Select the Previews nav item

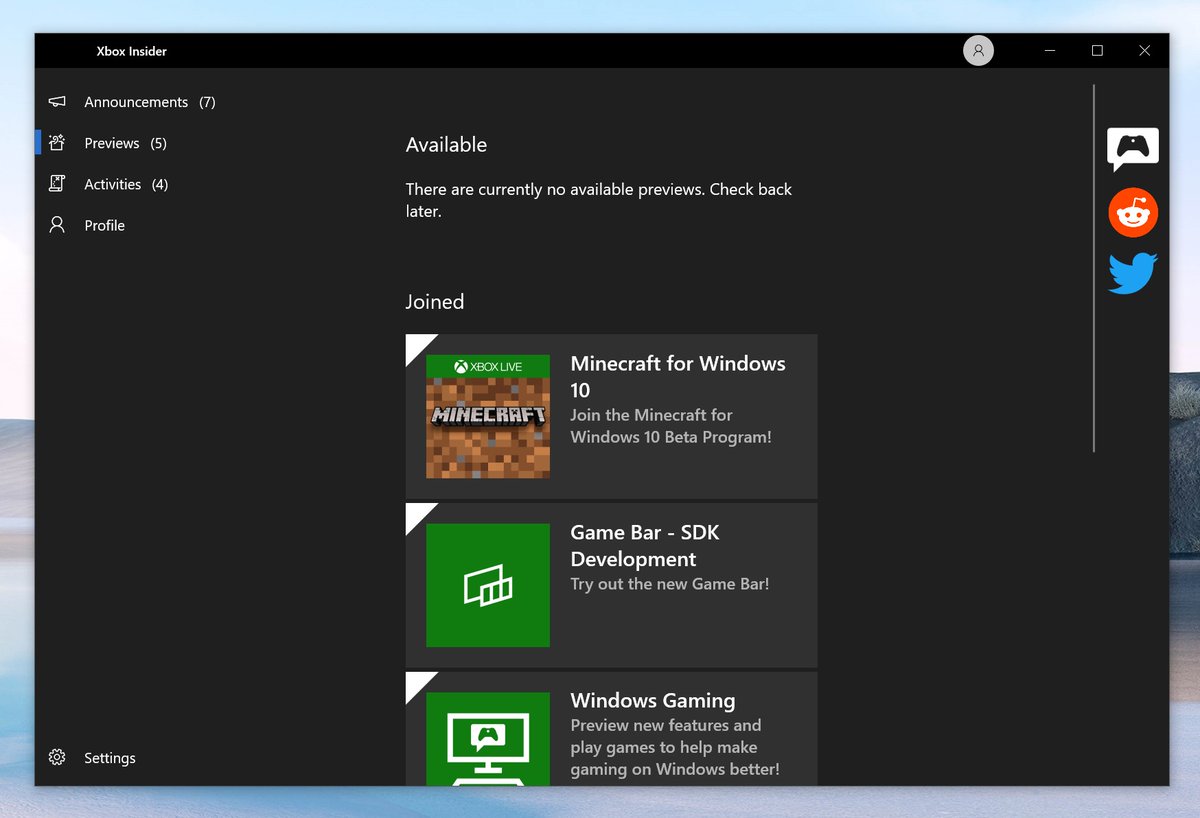click(125, 143)
